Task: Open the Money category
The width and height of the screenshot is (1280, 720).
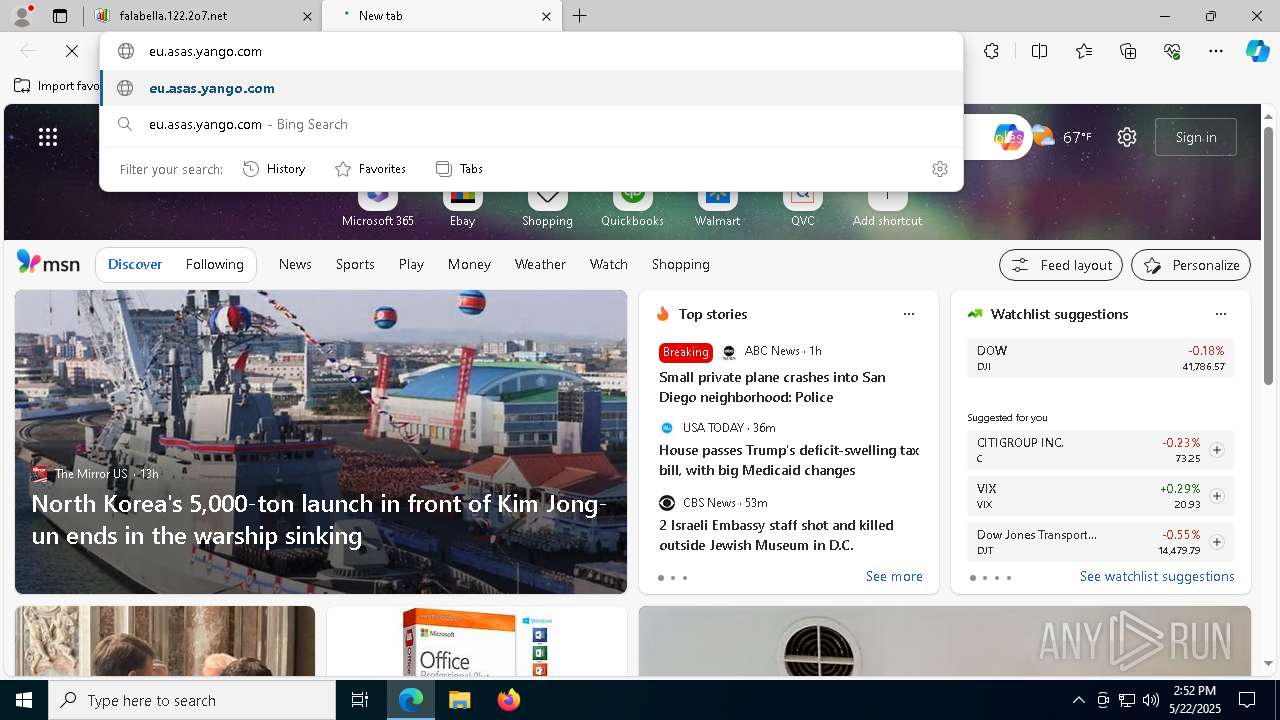Action: (x=469, y=264)
